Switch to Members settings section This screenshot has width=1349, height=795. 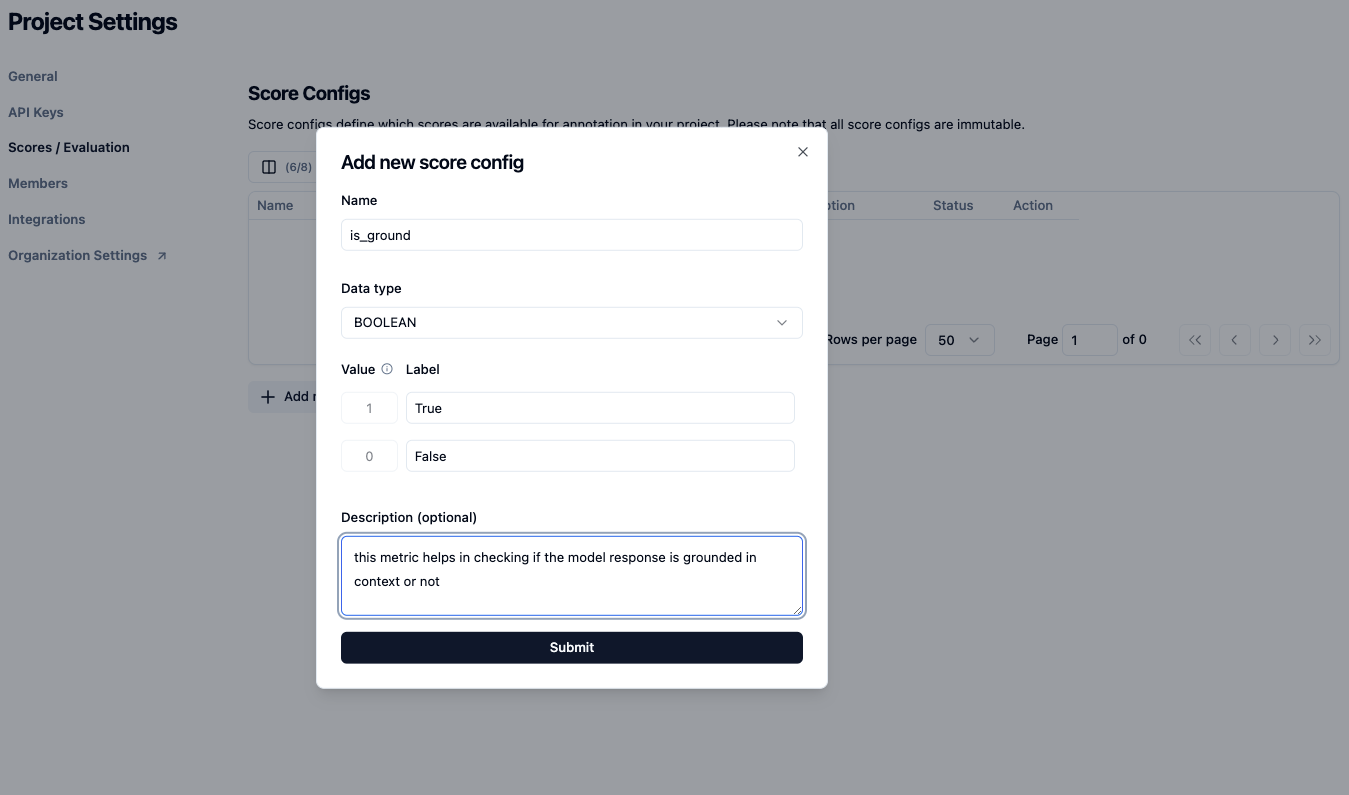[38, 183]
